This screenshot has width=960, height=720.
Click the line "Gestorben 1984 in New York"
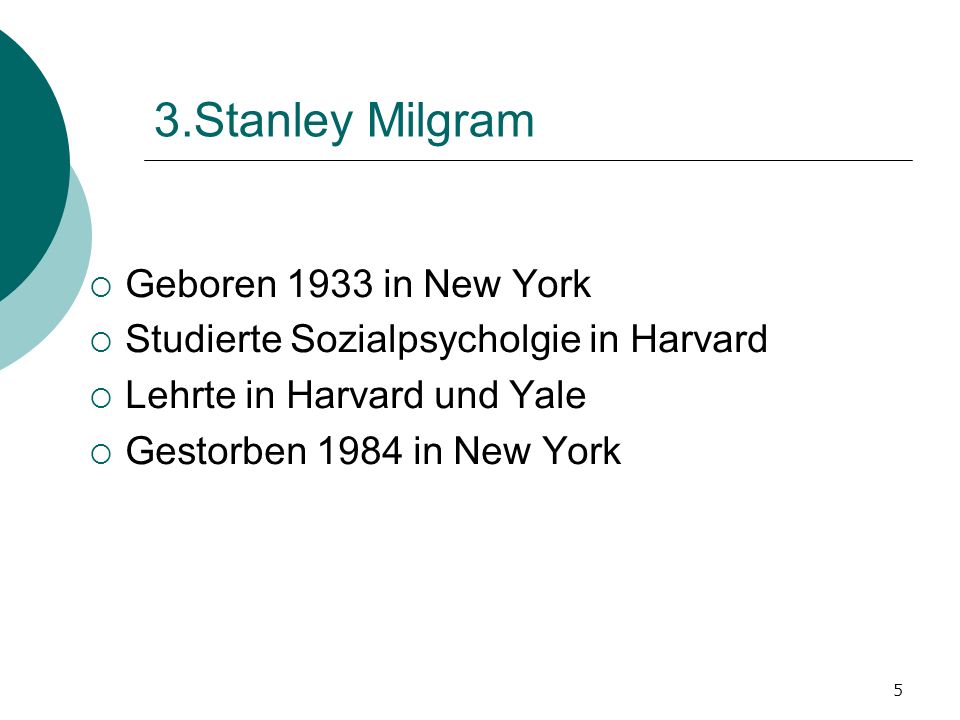click(373, 451)
